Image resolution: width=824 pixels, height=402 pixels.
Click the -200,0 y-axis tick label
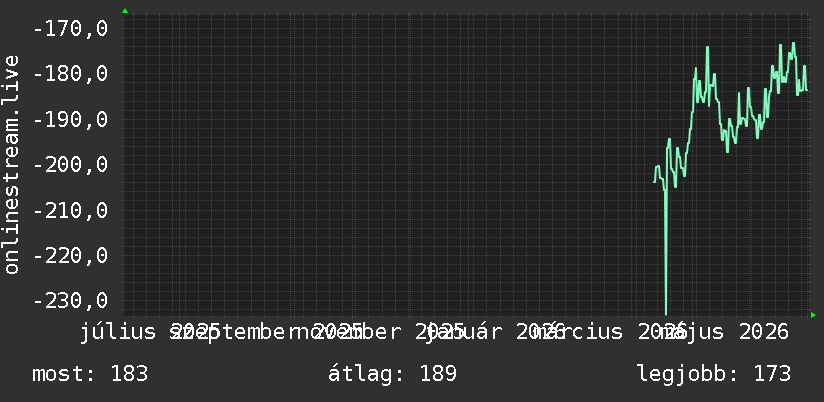tap(70, 164)
